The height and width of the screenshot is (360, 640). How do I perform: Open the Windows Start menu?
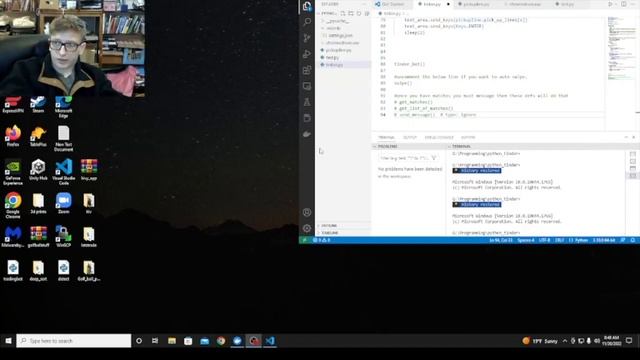[8, 341]
